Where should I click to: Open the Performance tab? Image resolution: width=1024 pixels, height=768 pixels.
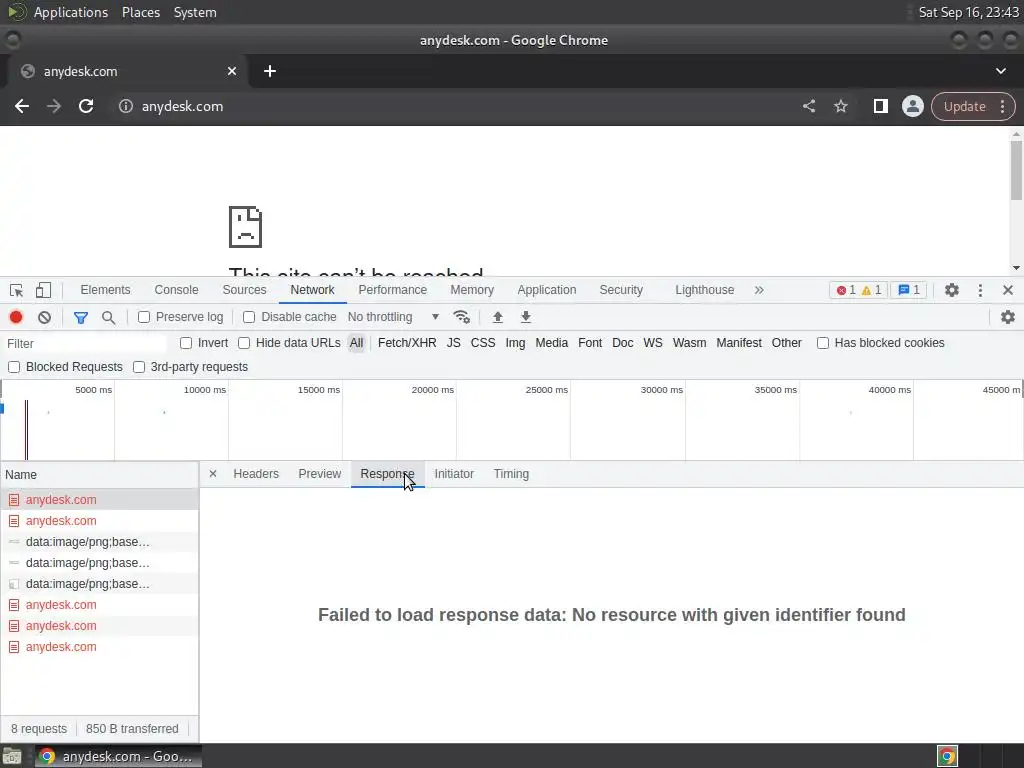392,290
